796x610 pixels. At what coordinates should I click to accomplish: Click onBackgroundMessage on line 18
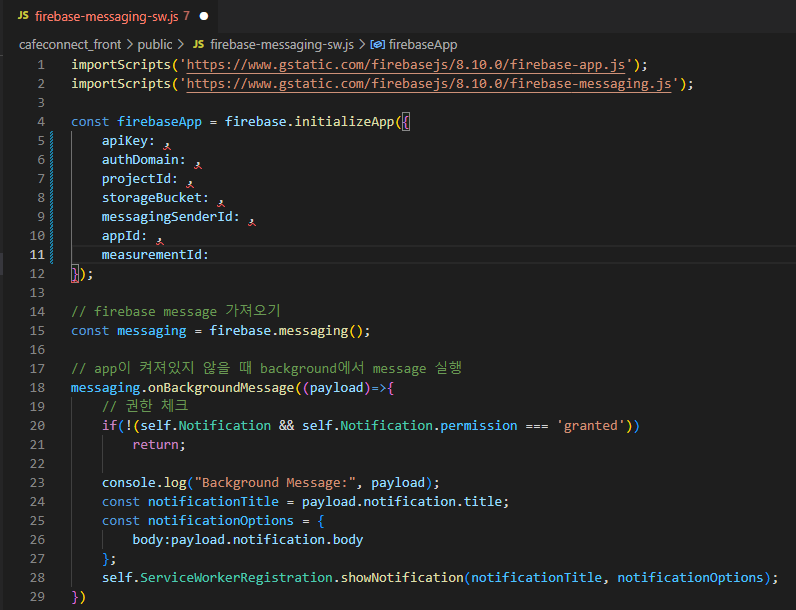[221, 388]
